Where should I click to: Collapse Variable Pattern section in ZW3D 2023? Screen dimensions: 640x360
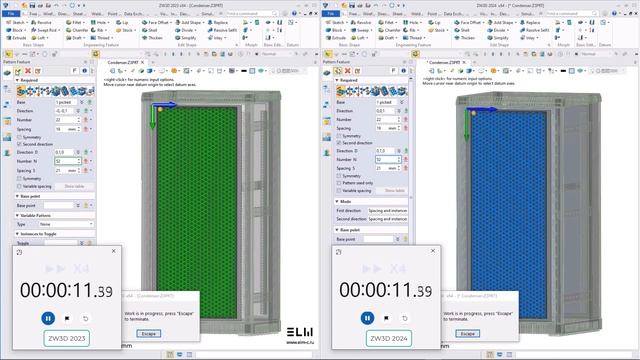tap(18, 215)
